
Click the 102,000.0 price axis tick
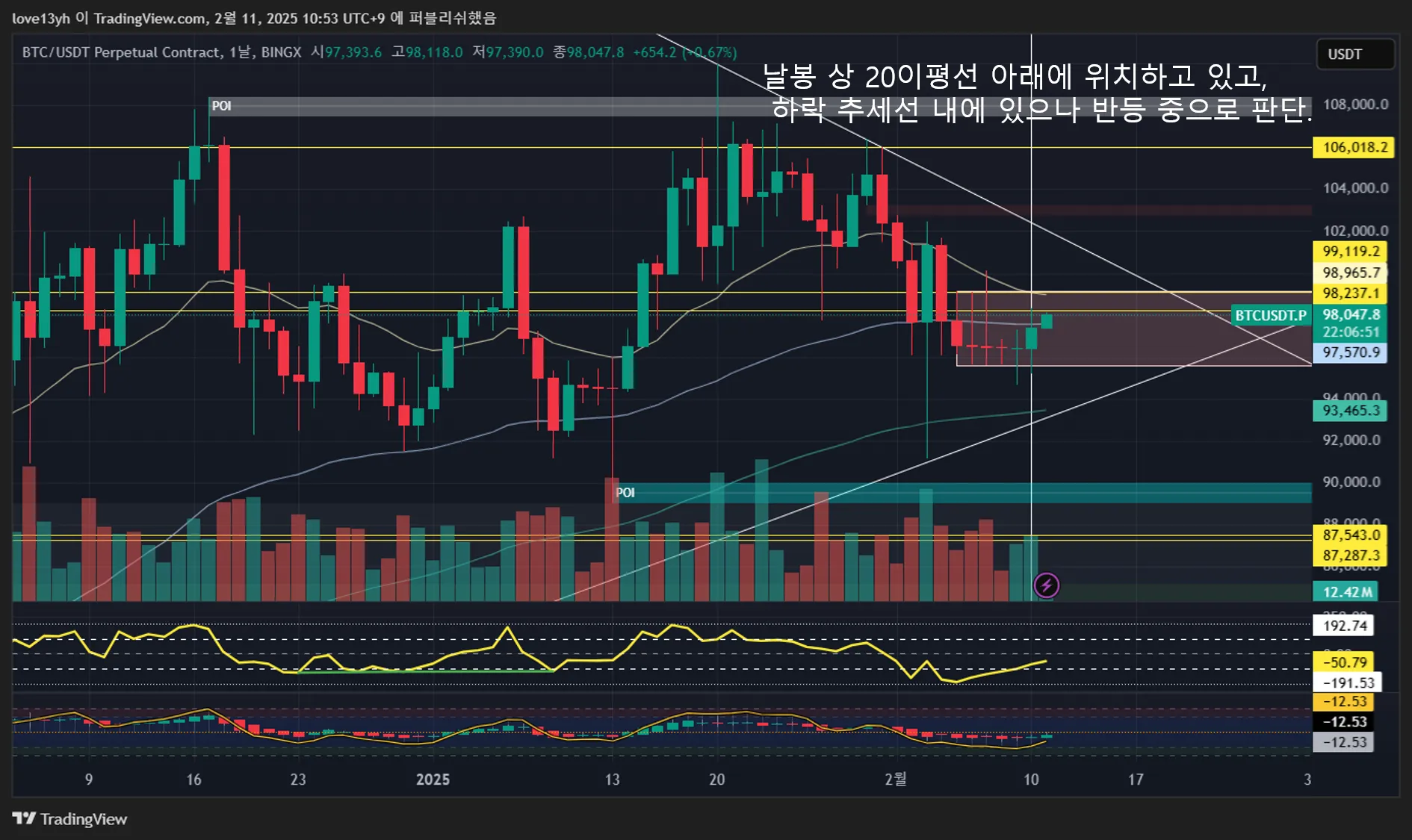pyautogui.click(x=1355, y=231)
